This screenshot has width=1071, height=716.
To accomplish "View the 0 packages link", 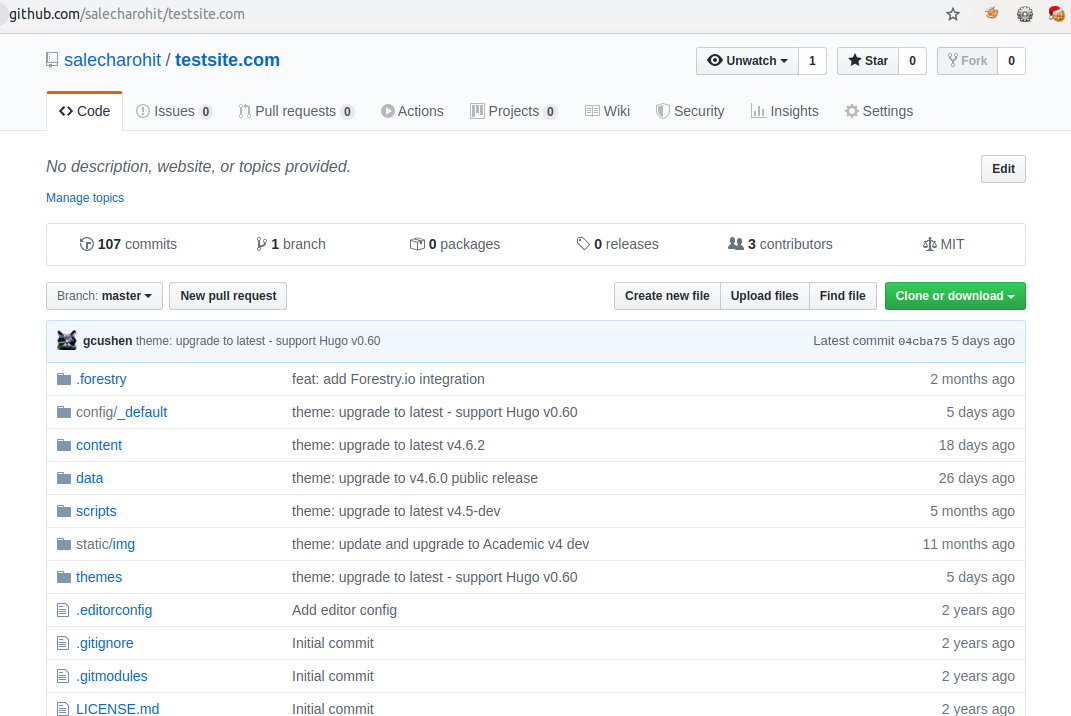I will [455, 244].
